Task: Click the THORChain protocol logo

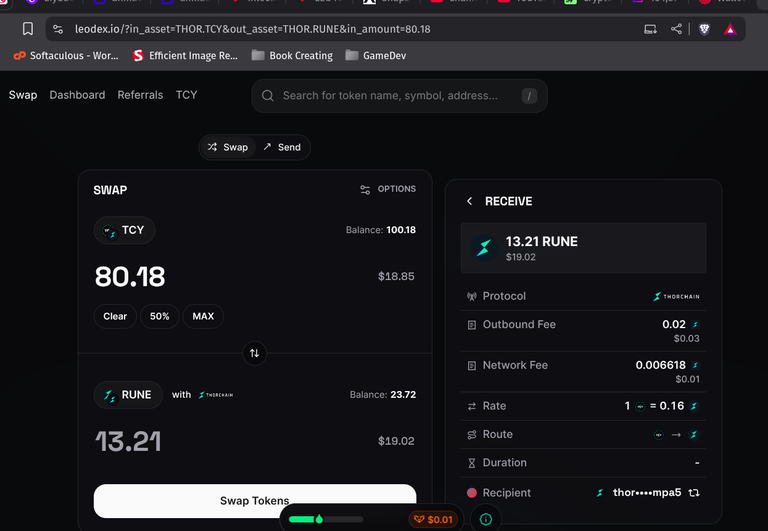Action: coord(676,296)
